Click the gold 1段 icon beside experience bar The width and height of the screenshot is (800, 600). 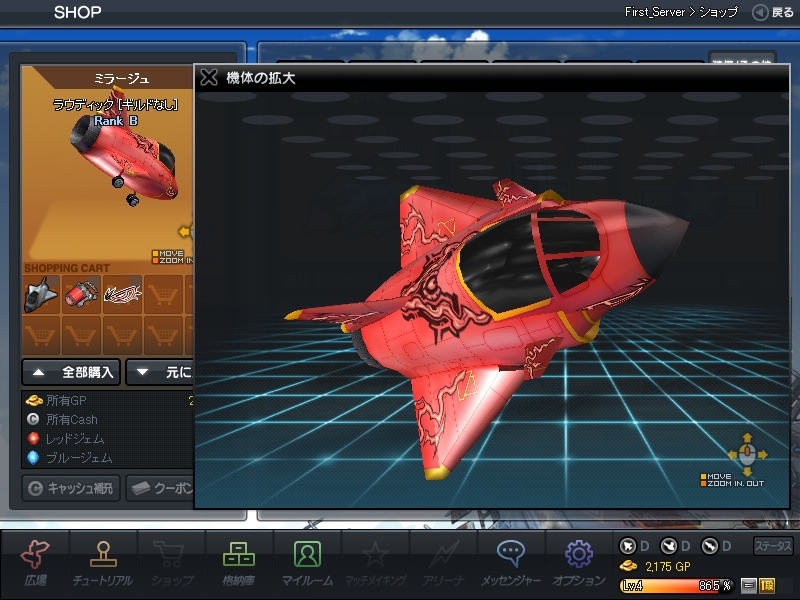click(x=768, y=585)
